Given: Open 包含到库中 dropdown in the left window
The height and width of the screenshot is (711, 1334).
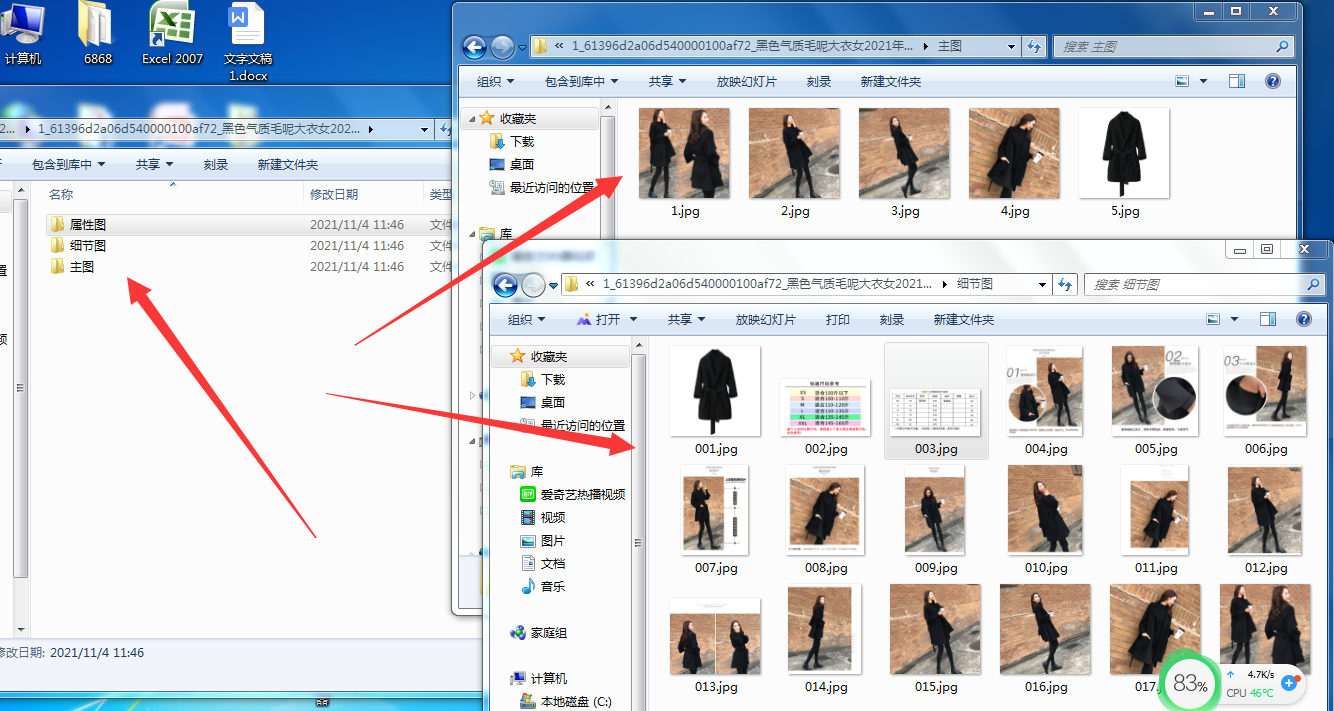Looking at the screenshot, I should [68, 164].
